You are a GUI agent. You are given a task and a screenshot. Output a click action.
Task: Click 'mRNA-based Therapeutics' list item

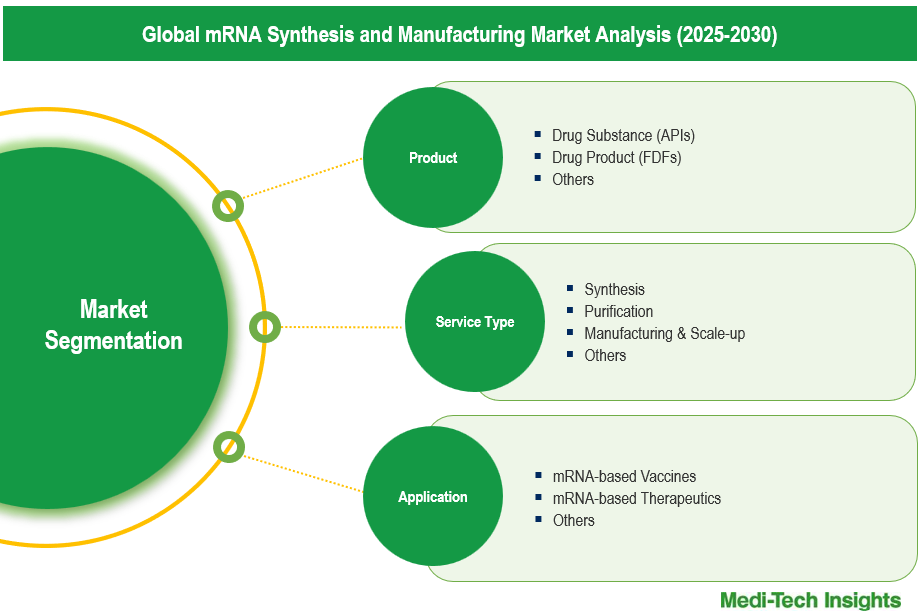click(x=636, y=499)
